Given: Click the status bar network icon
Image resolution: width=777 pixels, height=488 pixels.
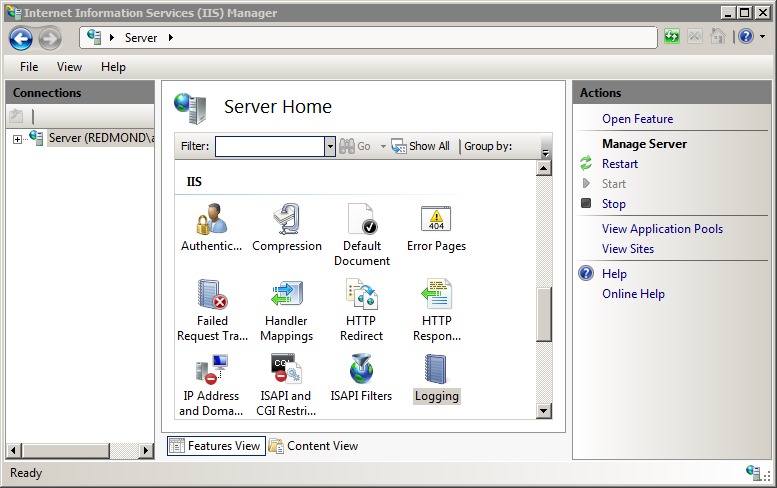Looking at the screenshot, I should point(754,473).
